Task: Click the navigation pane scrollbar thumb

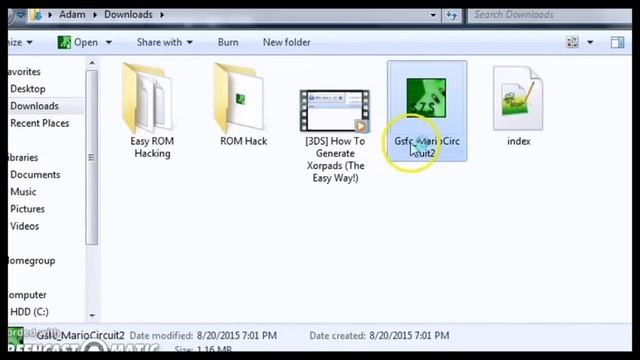Action: [92, 157]
